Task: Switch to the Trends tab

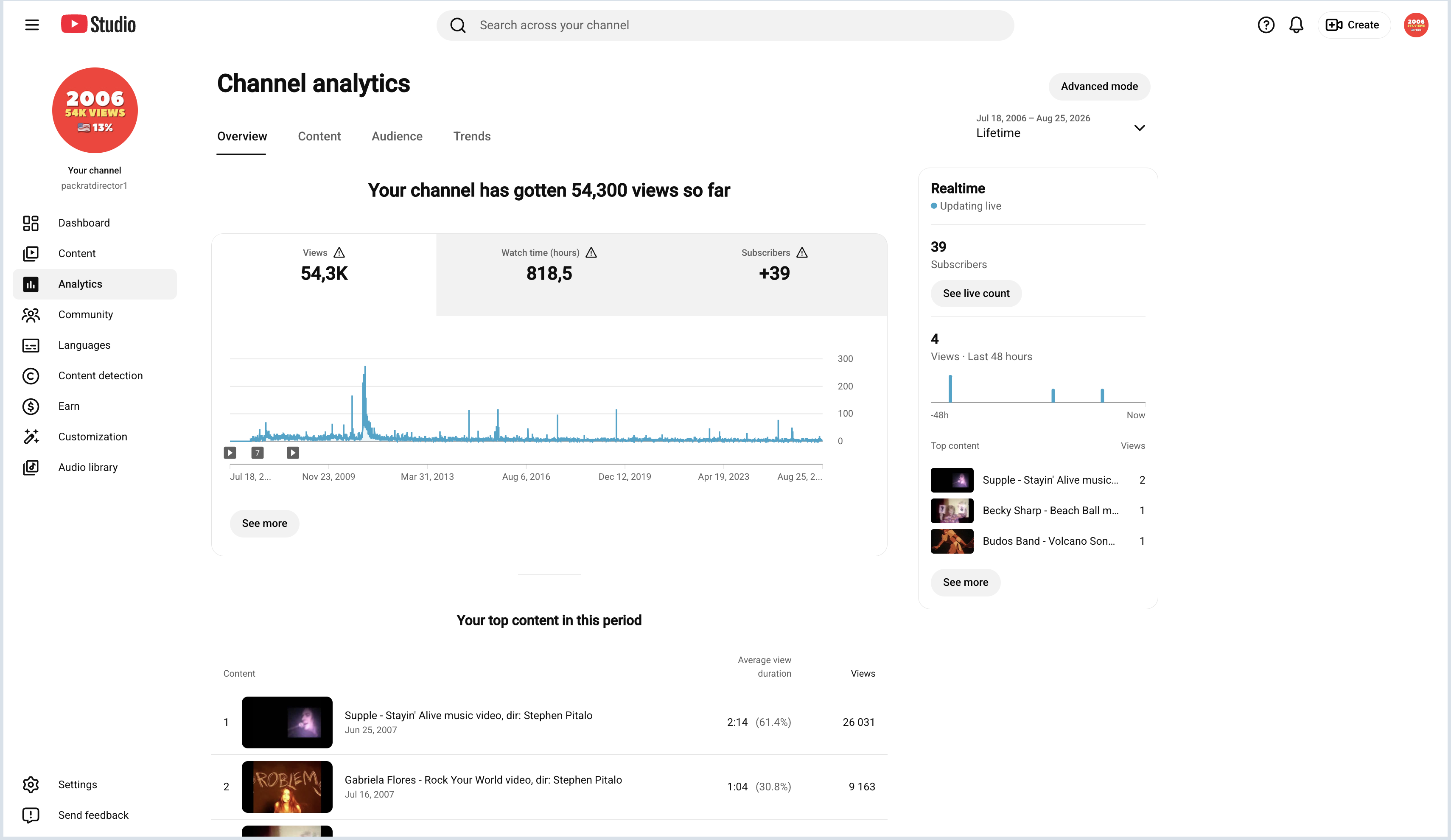Action: 472,137
